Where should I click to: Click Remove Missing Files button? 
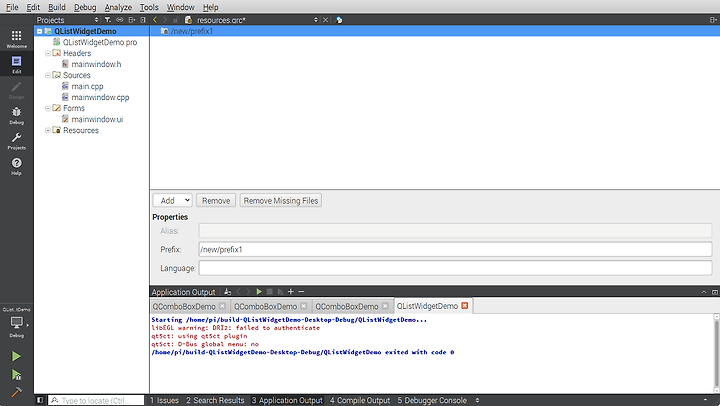tap(281, 201)
